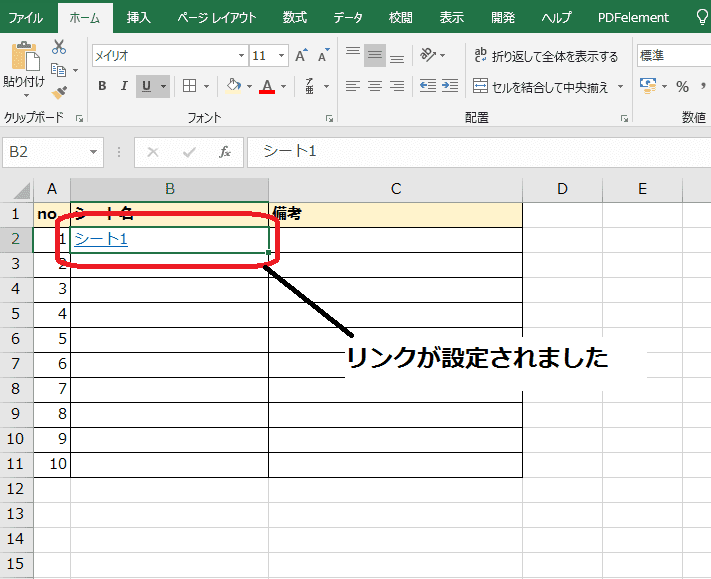Click the accounting number format icon
Screen dimensions: 711x579
pyautogui.click(x=648, y=86)
